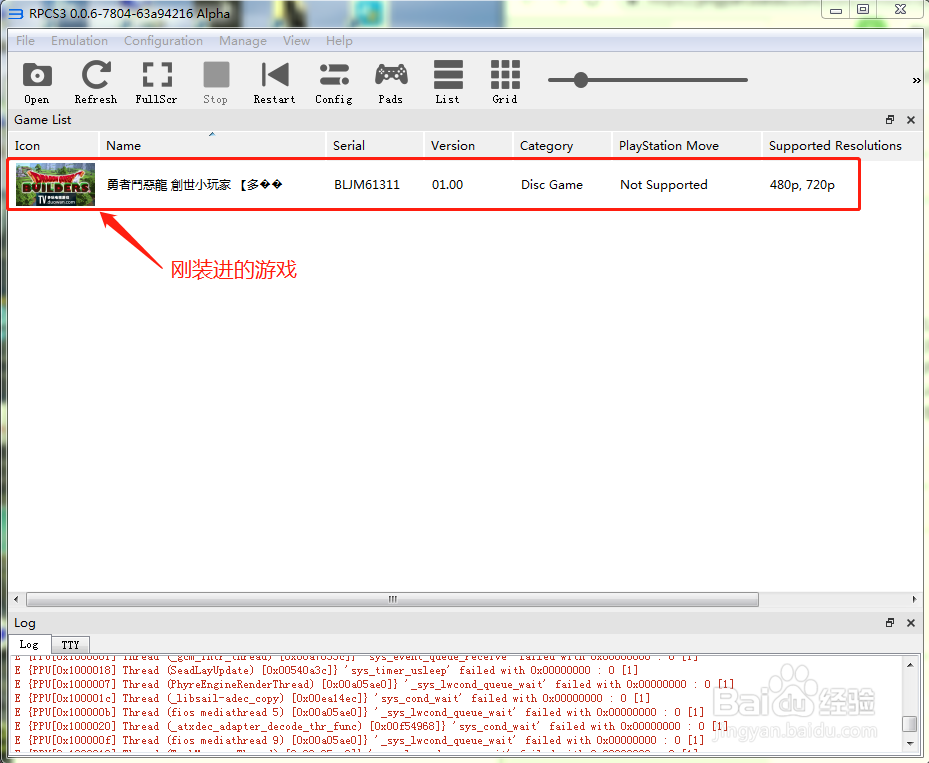This screenshot has width=929, height=763.
Task: Click the Disc Game category cell
Action: click(x=552, y=185)
